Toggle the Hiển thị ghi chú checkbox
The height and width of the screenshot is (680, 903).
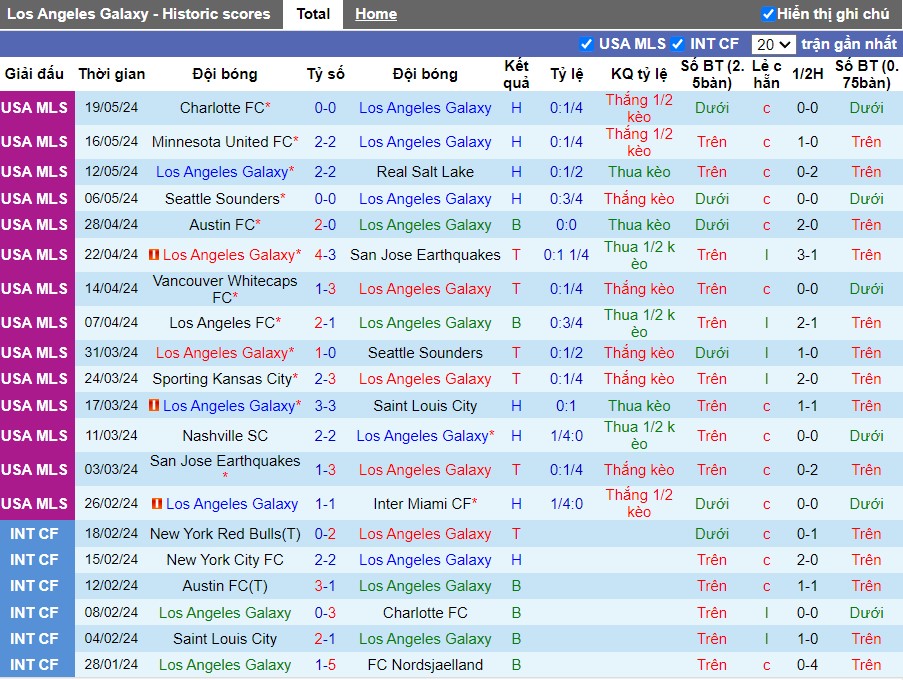(x=768, y=14)
